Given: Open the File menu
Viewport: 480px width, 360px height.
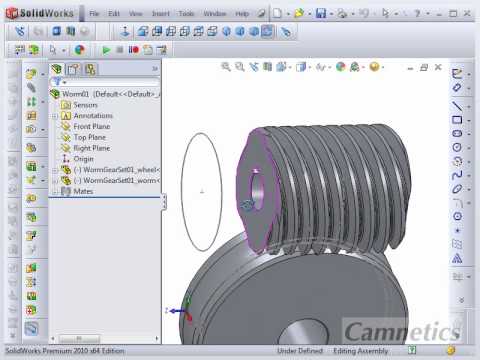Looking at the screenshot, I should point(94,14).
